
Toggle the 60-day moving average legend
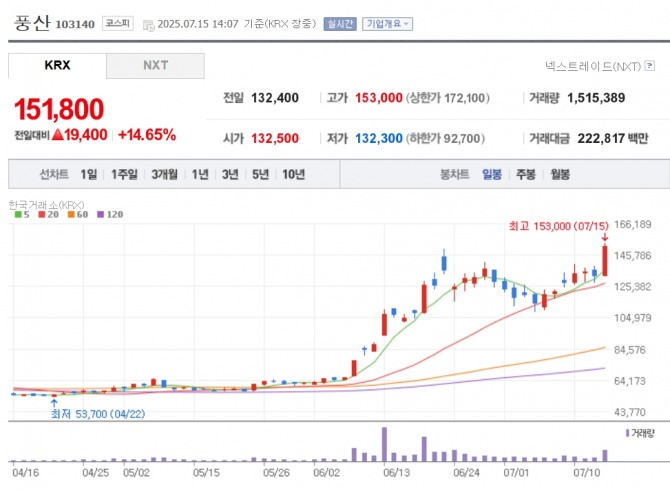coord(76,214)
